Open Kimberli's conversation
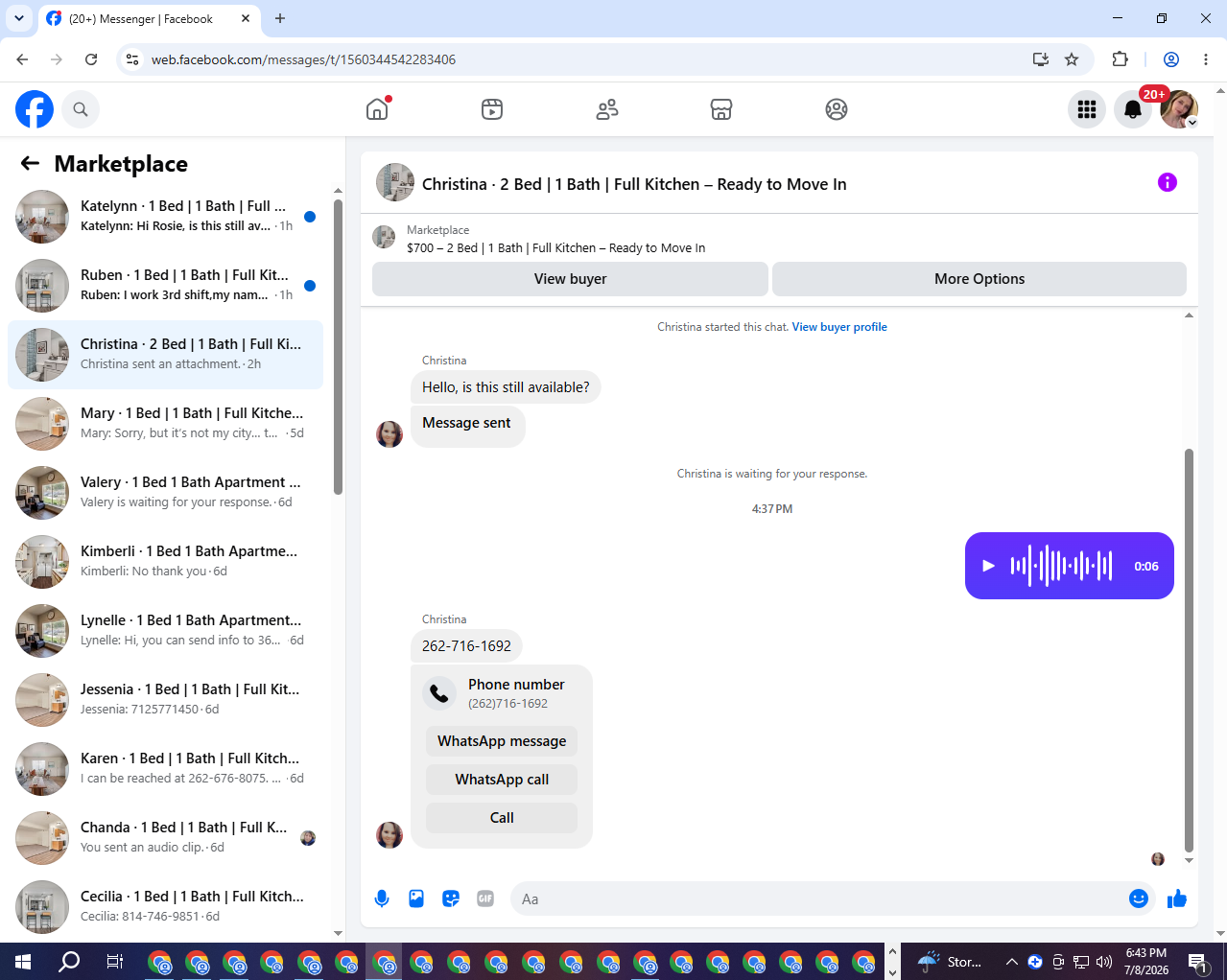 tap(165, 562)
